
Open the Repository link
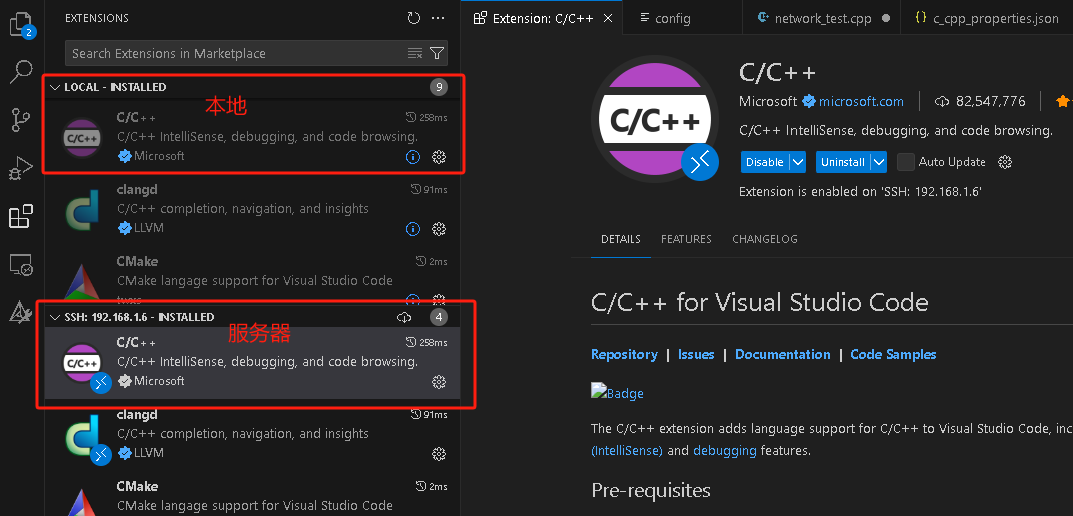point(624,354)
